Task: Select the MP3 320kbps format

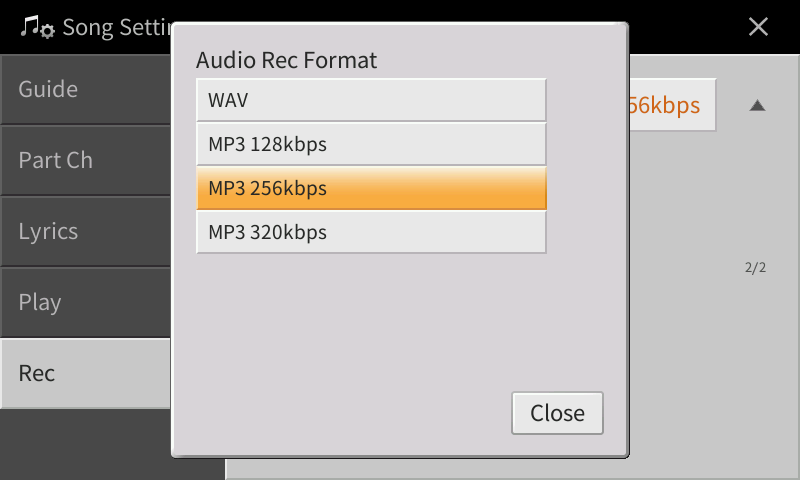Action: 371,232
